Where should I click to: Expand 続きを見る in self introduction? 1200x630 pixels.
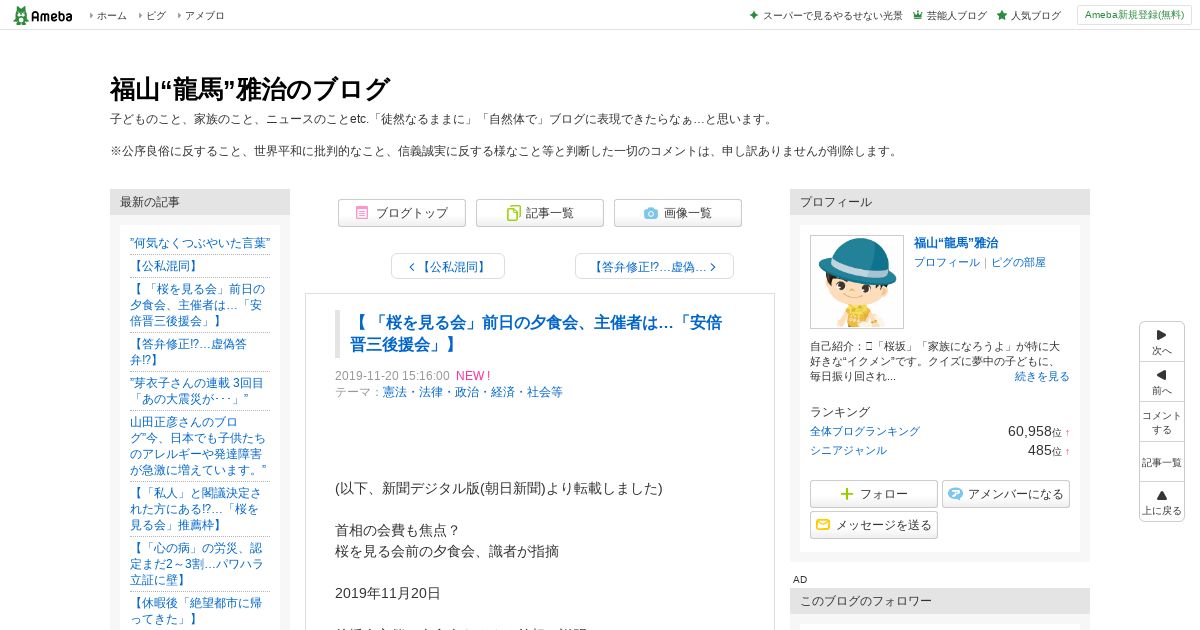tap(1042, 376)
